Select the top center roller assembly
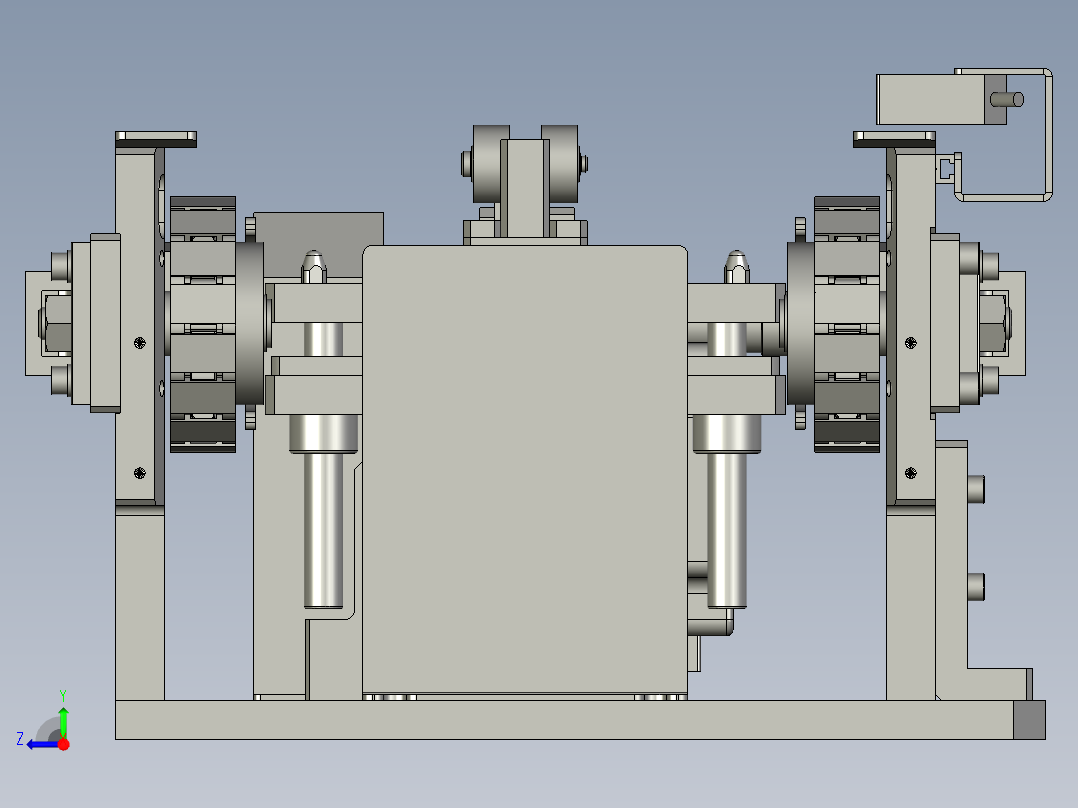This screenshot has height=808, width=1078. 525,182
